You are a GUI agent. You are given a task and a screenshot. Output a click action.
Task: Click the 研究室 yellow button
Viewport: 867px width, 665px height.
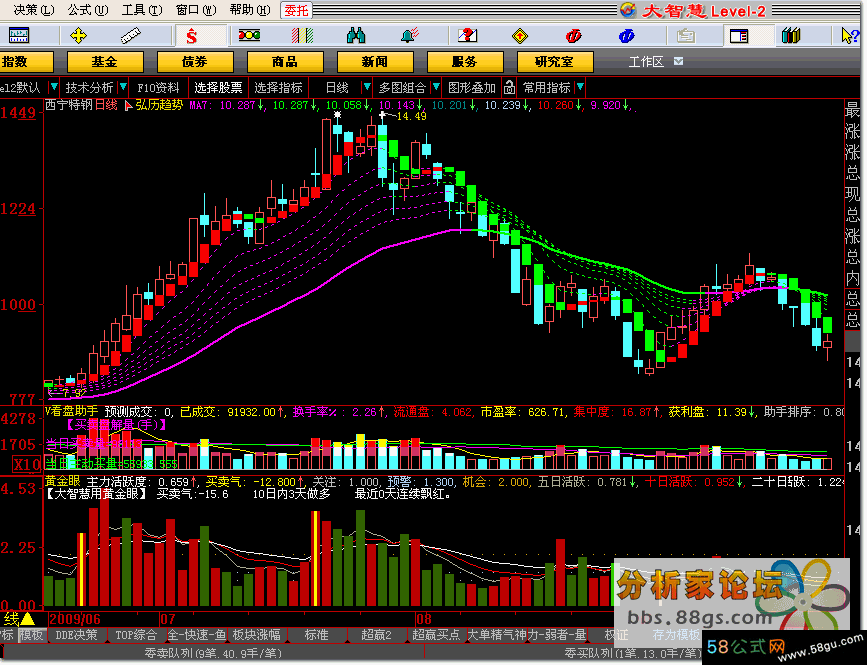(x=555, y=62)
